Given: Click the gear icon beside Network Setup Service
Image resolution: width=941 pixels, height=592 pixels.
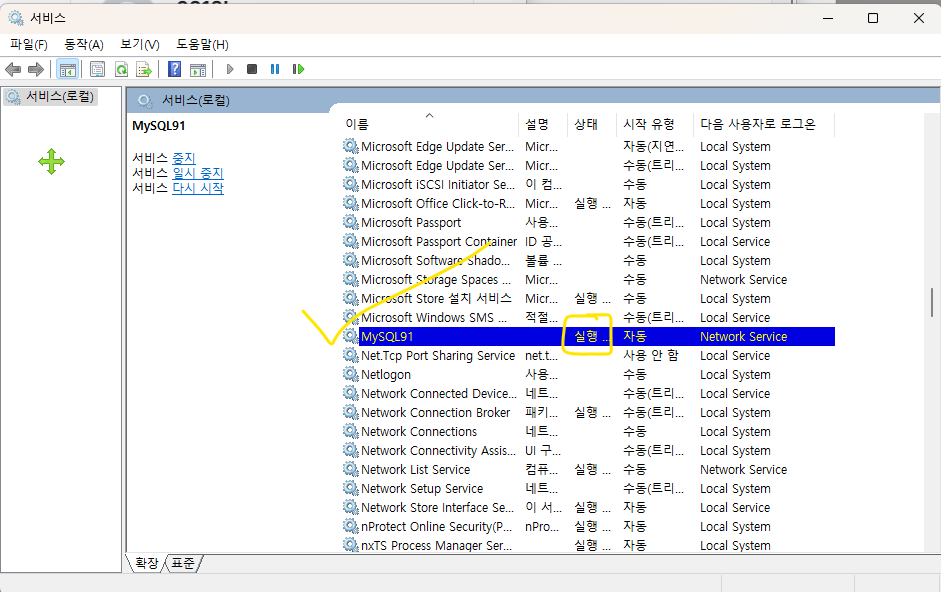Looking at the screenshot, I should pos(351,488).
